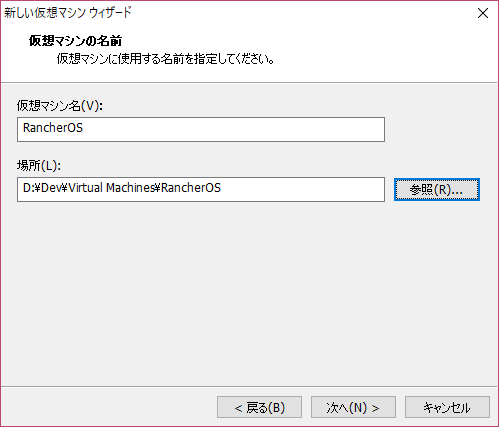Screen dimensions: 499x427
Task: Click the 仮想マシン名(V): label
Action: coord(60,106)
